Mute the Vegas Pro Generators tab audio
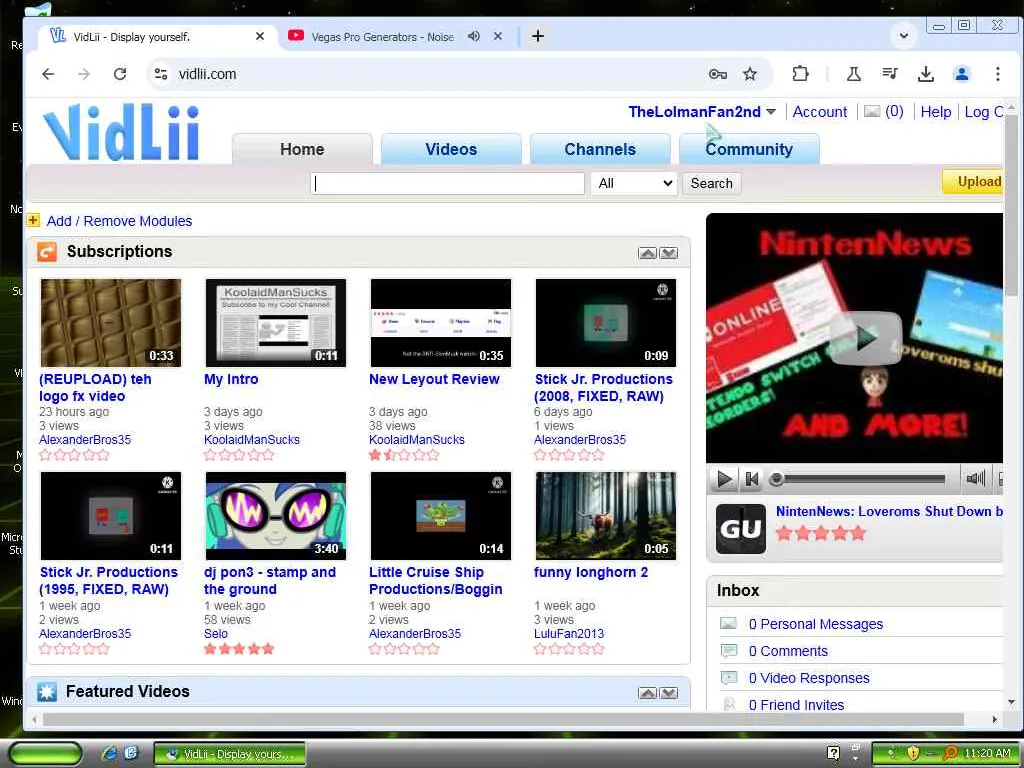 473,36
